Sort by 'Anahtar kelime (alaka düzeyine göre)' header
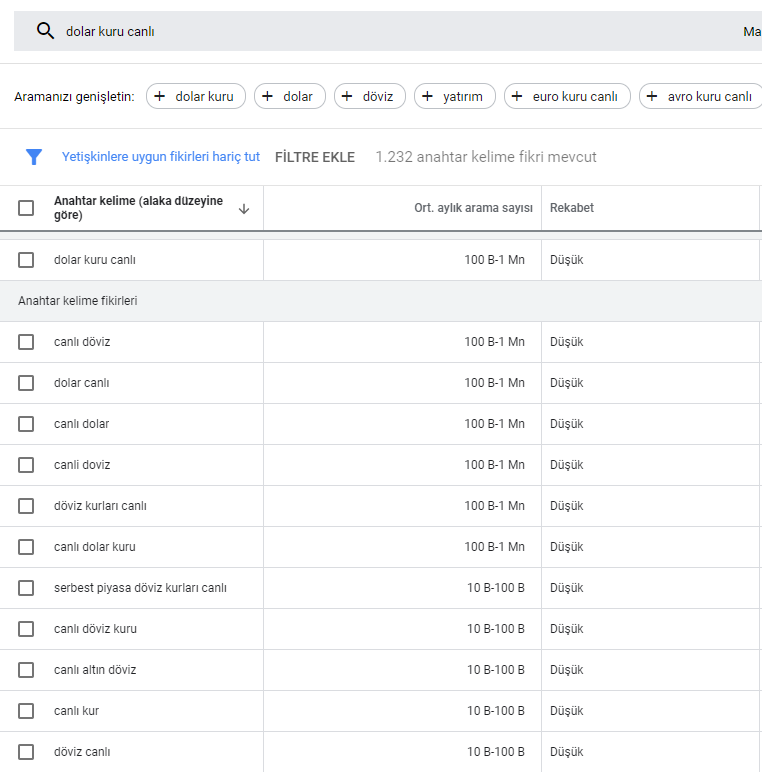 [138, 208]
